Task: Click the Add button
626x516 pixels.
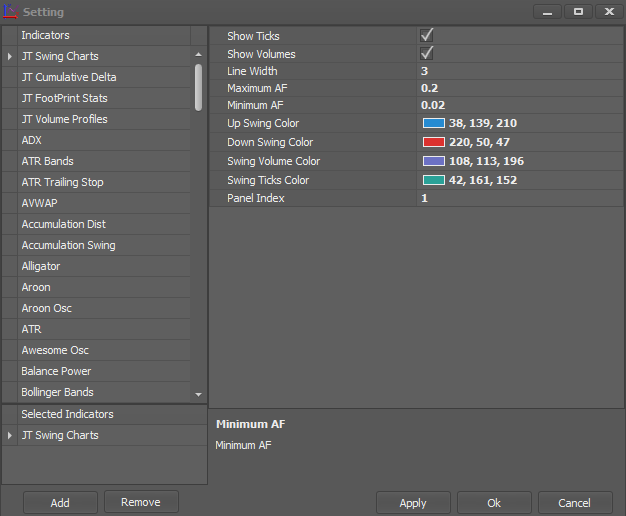Action: [60, 503]
